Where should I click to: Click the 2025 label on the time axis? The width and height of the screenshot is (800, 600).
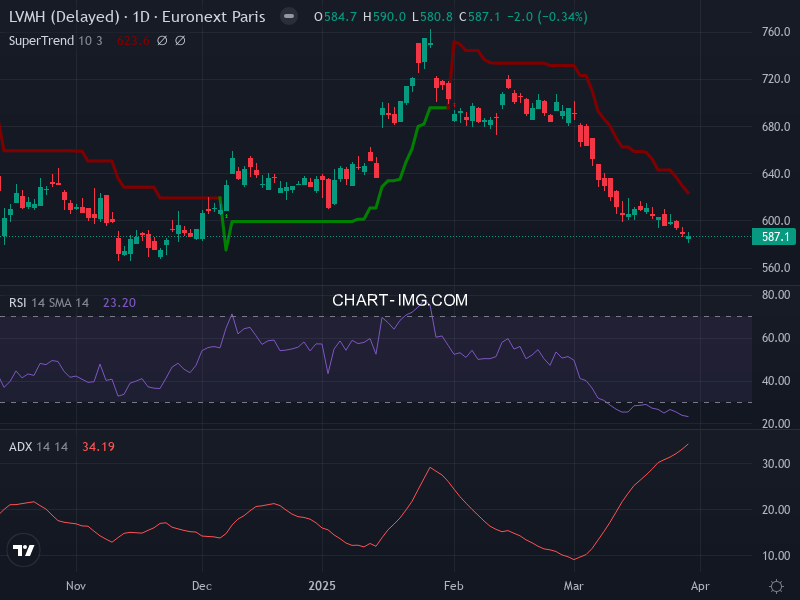321,586
